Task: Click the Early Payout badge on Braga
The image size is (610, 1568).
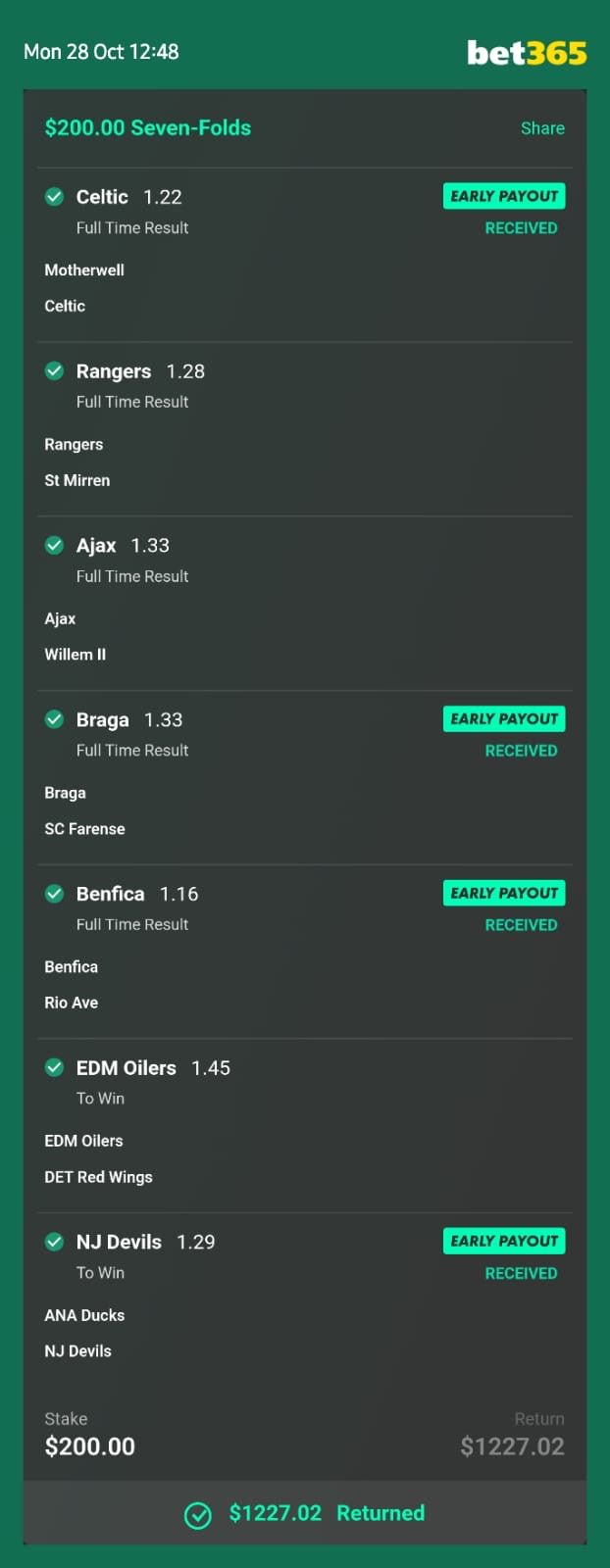Action: tap(504, 718)
